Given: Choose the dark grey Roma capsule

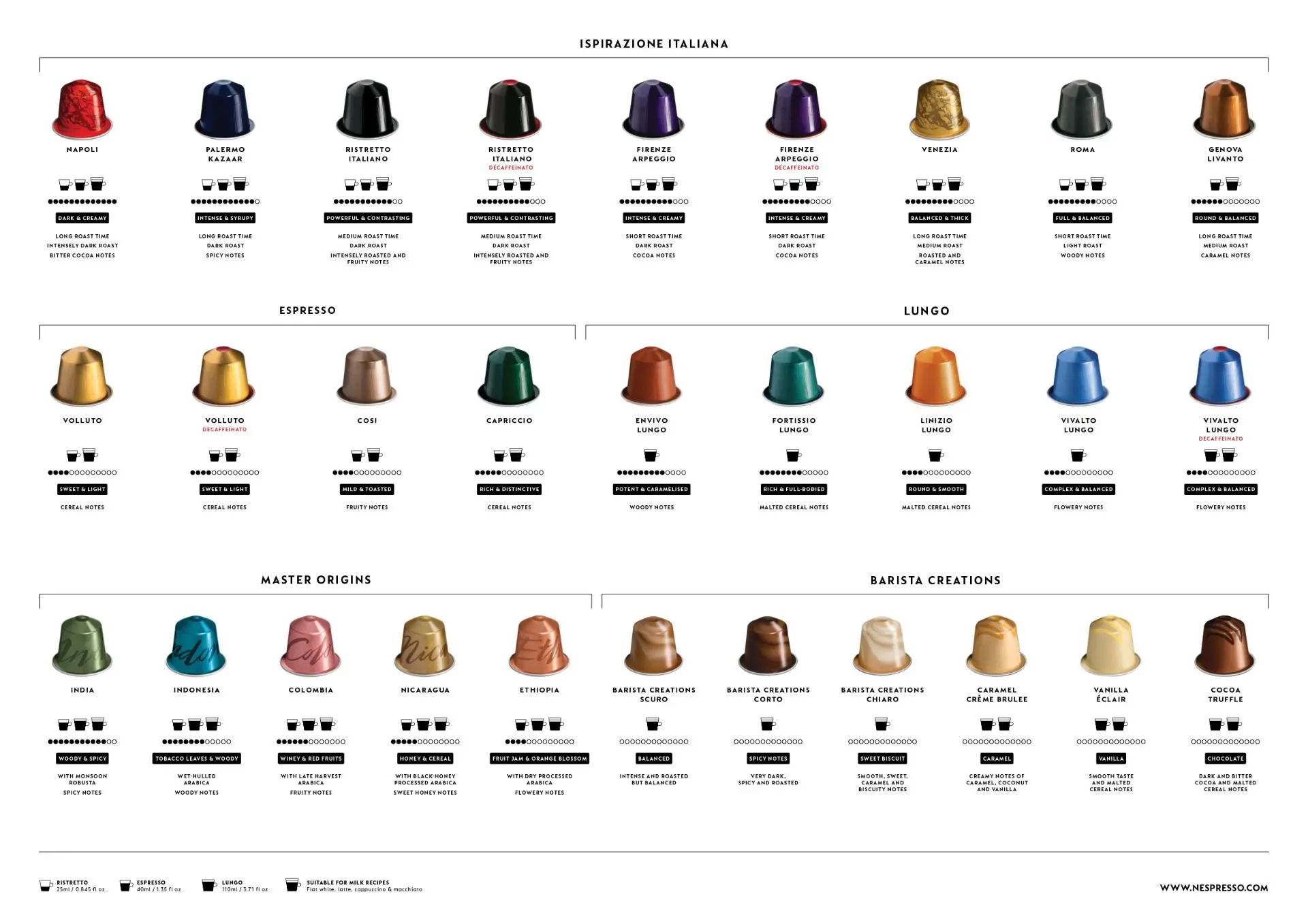Looking at the screenshot, I should click(1082, 109).
